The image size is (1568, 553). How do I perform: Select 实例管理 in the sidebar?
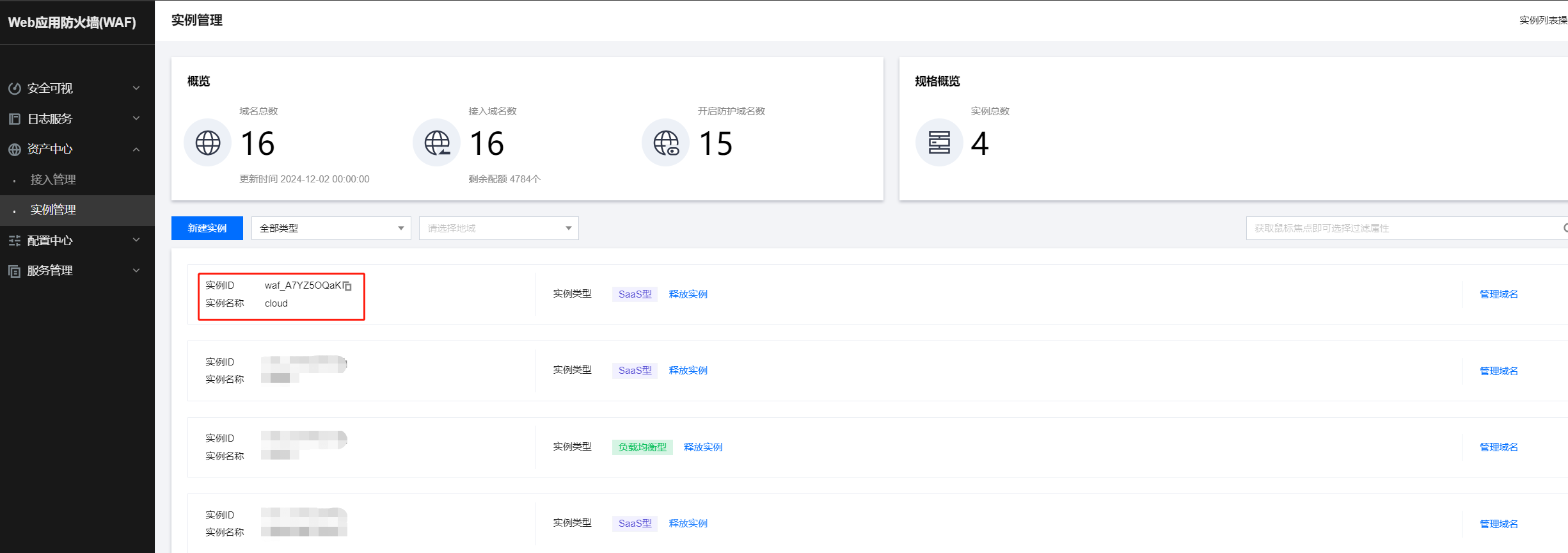53,210
